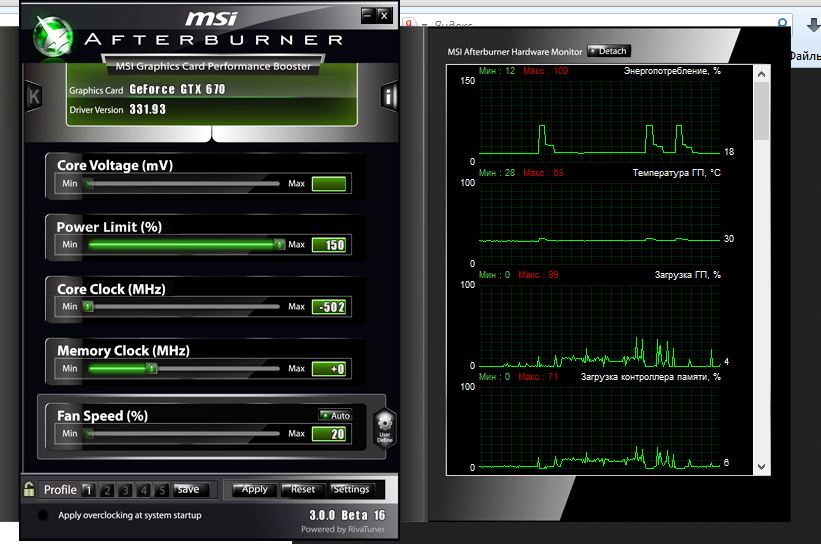Click the profile lock padlock icon

pos(30,489)
